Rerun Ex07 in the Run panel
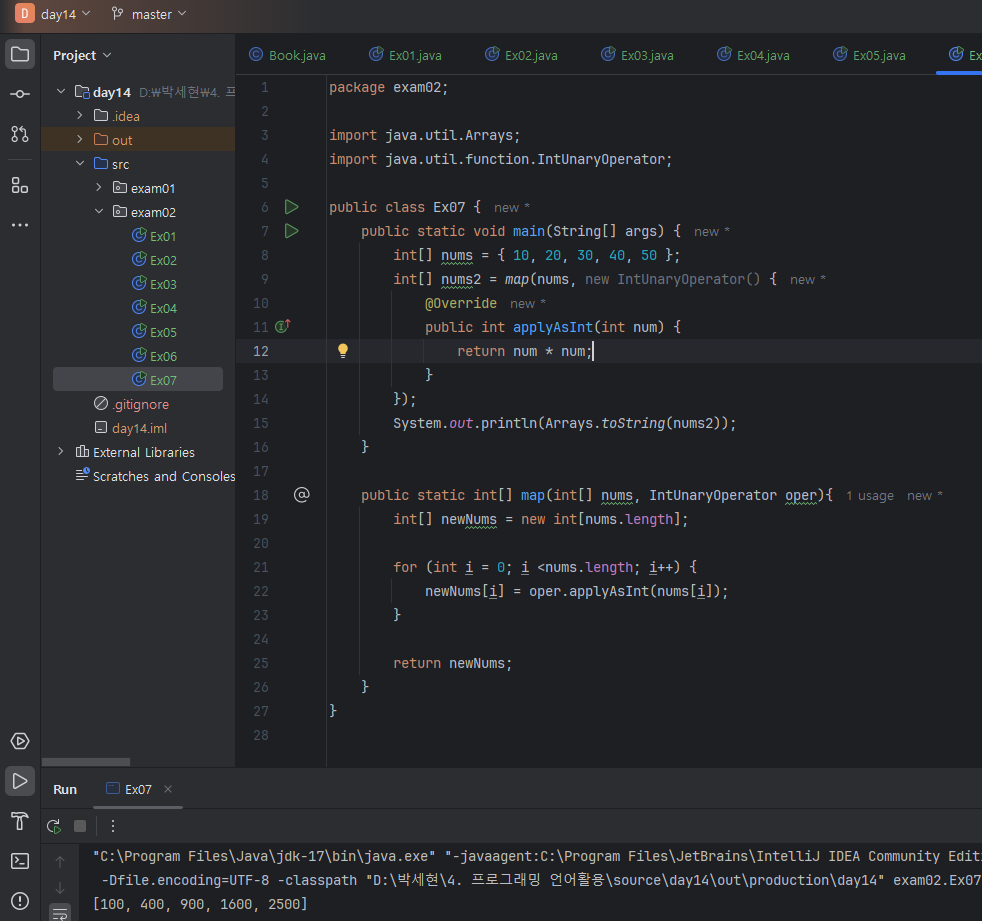 coord(54,826)
